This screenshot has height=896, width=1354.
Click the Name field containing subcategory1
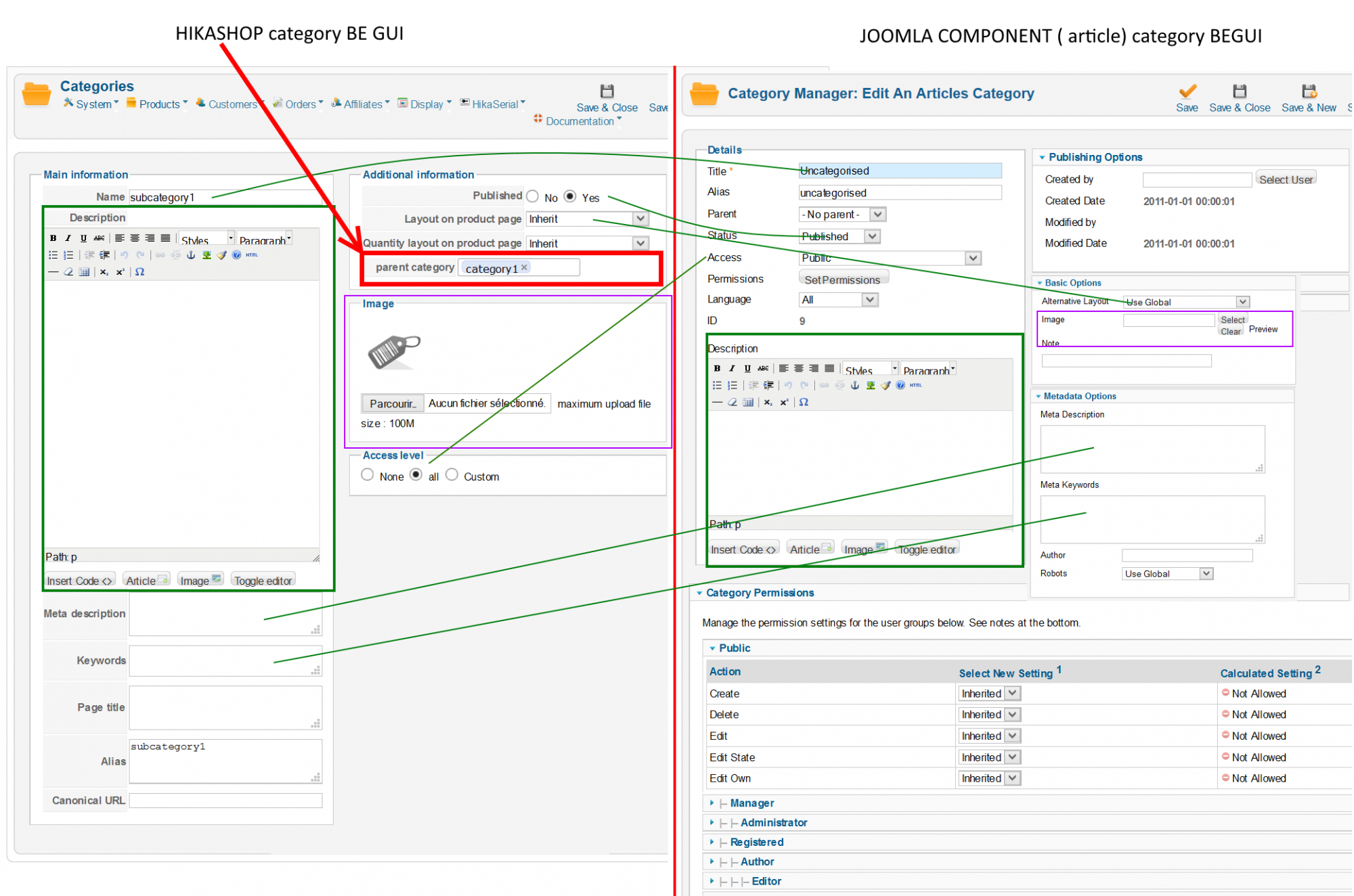224,197
